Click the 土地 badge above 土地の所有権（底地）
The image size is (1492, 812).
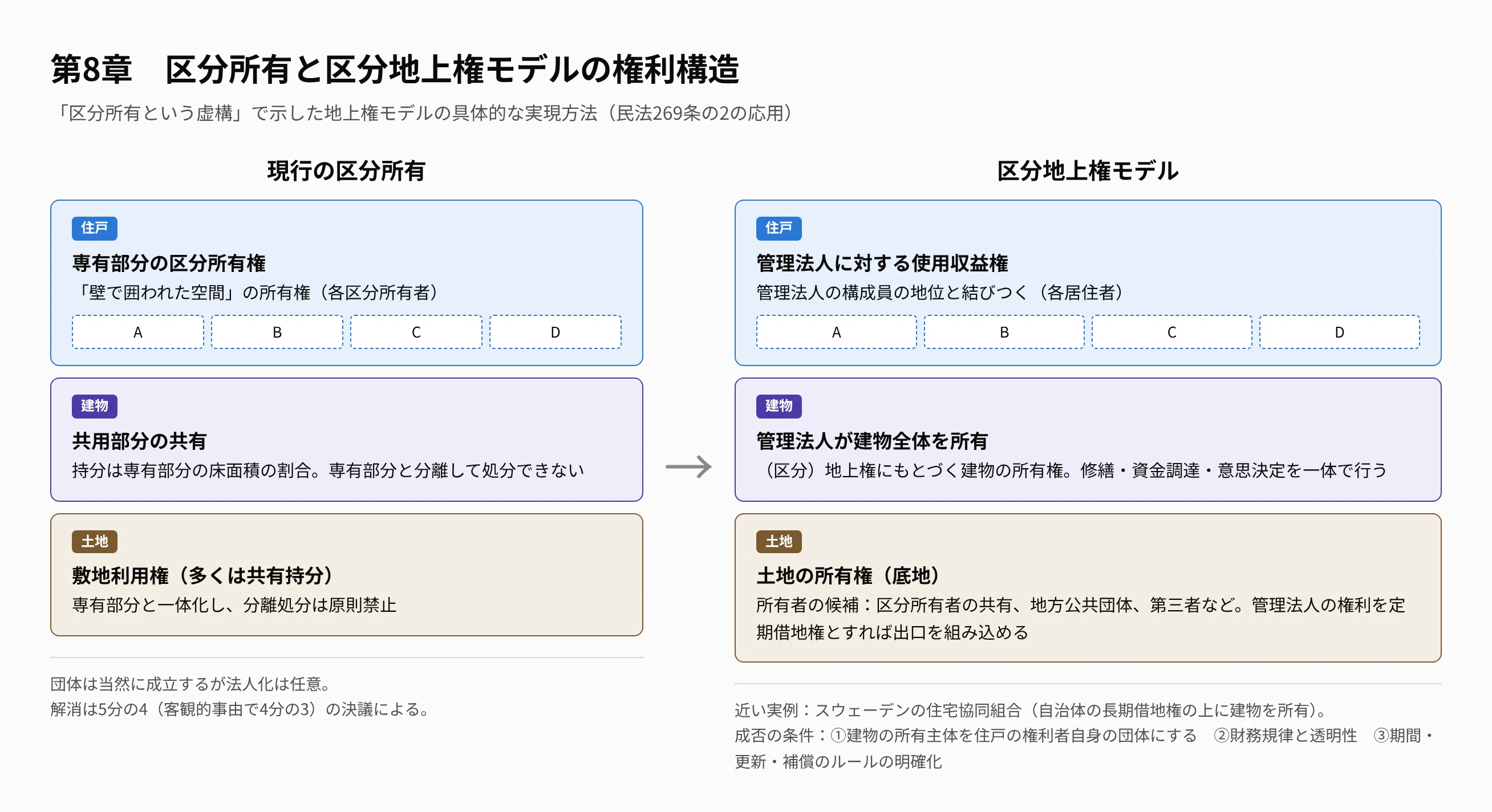click(779, 542)
